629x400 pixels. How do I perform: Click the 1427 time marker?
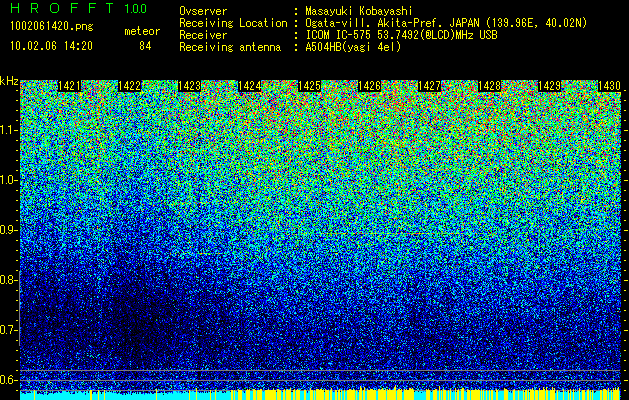click(x=429, y=86)
